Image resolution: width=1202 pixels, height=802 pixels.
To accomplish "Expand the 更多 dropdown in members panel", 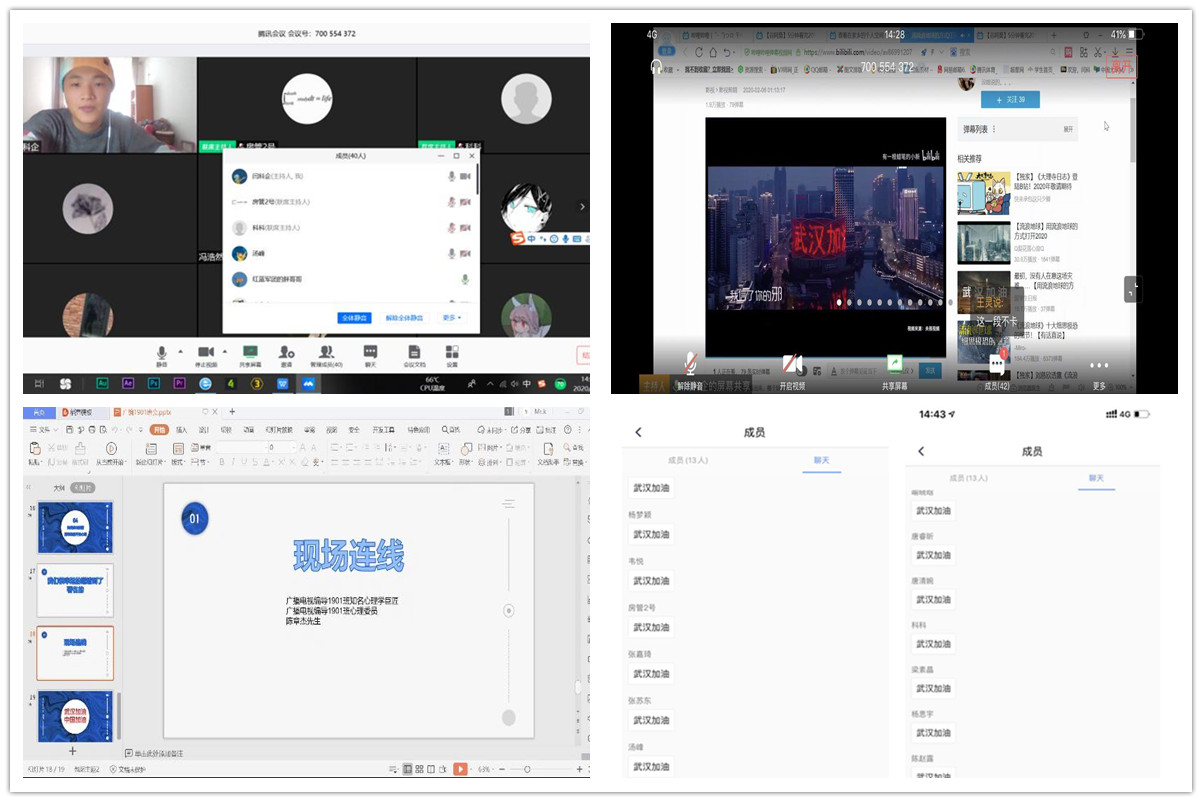I will point(451,318).
